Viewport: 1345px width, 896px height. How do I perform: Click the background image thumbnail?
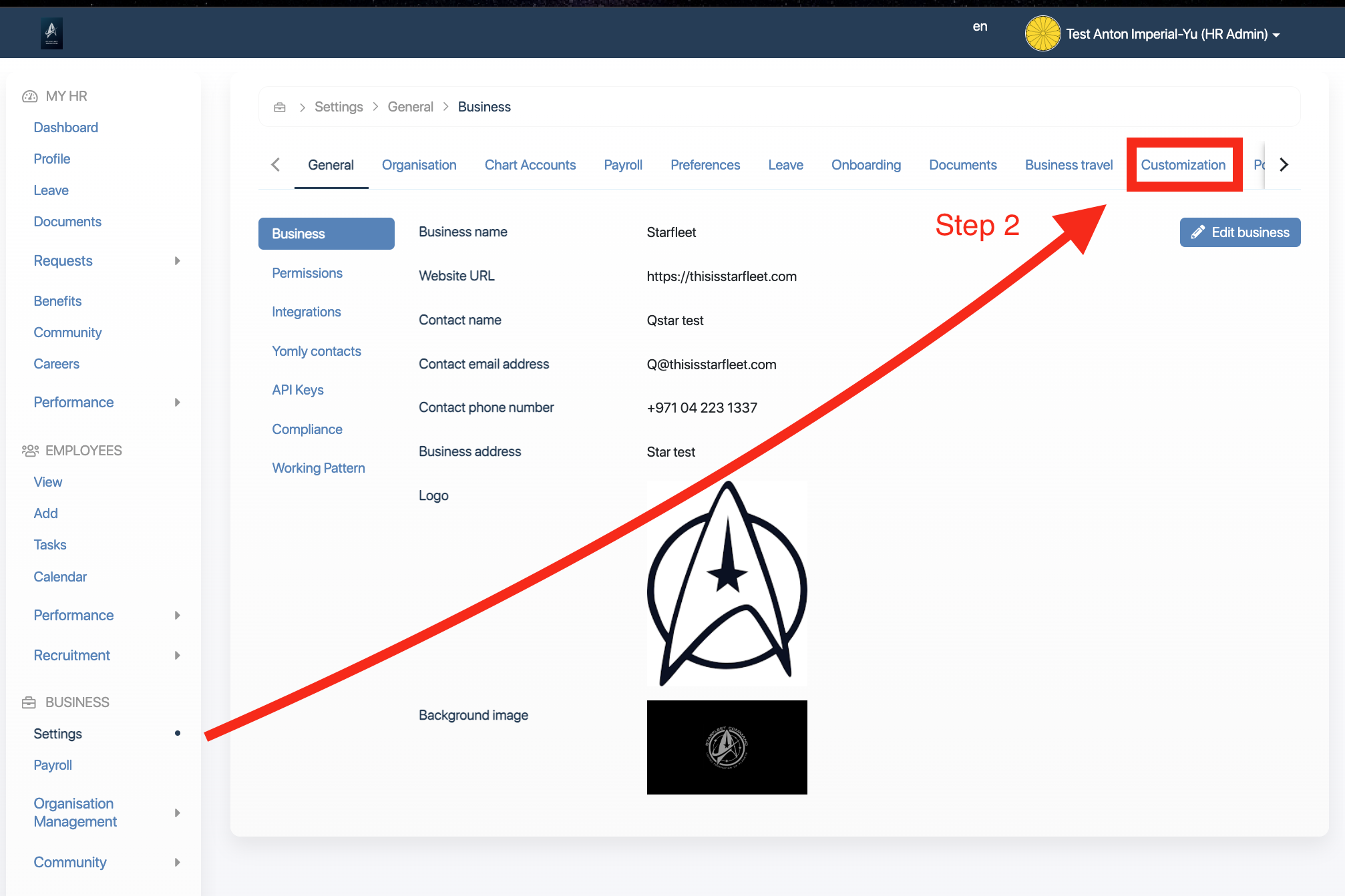(x=727, y=747)
